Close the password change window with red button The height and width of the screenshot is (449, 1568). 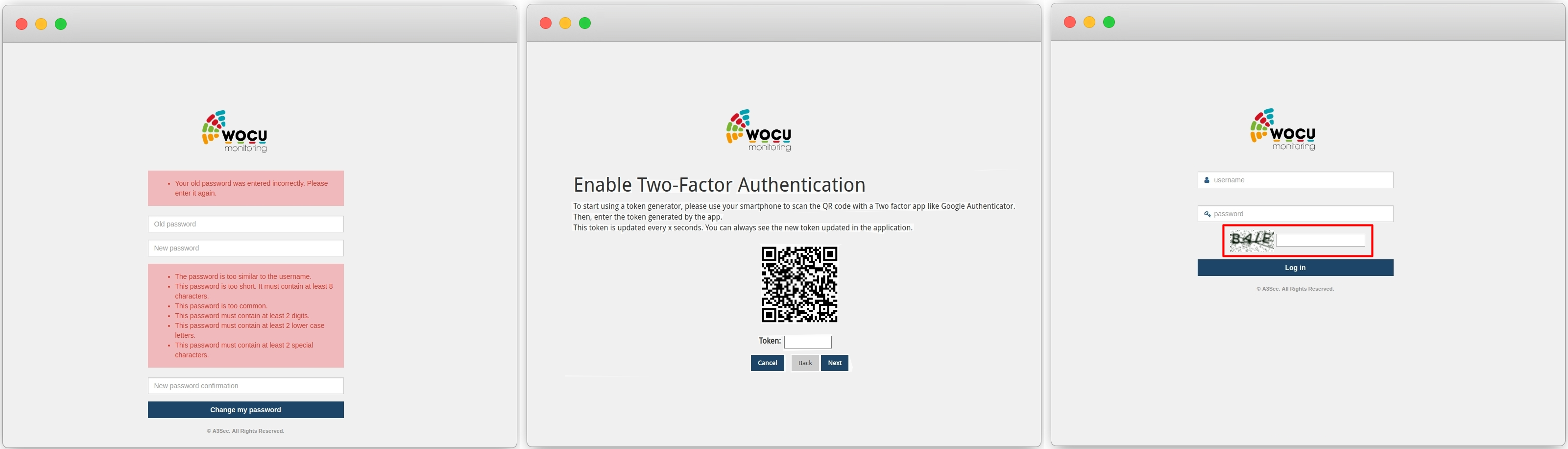point(21,25)
